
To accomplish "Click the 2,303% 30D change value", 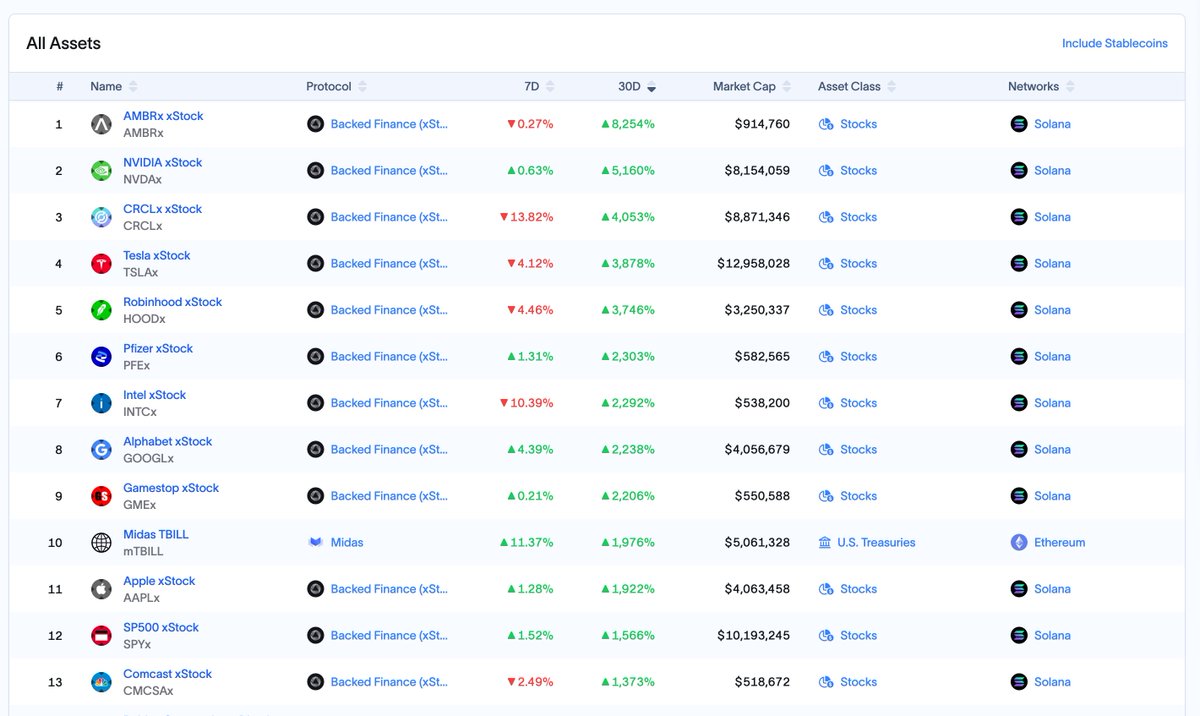I will (627, 357).
